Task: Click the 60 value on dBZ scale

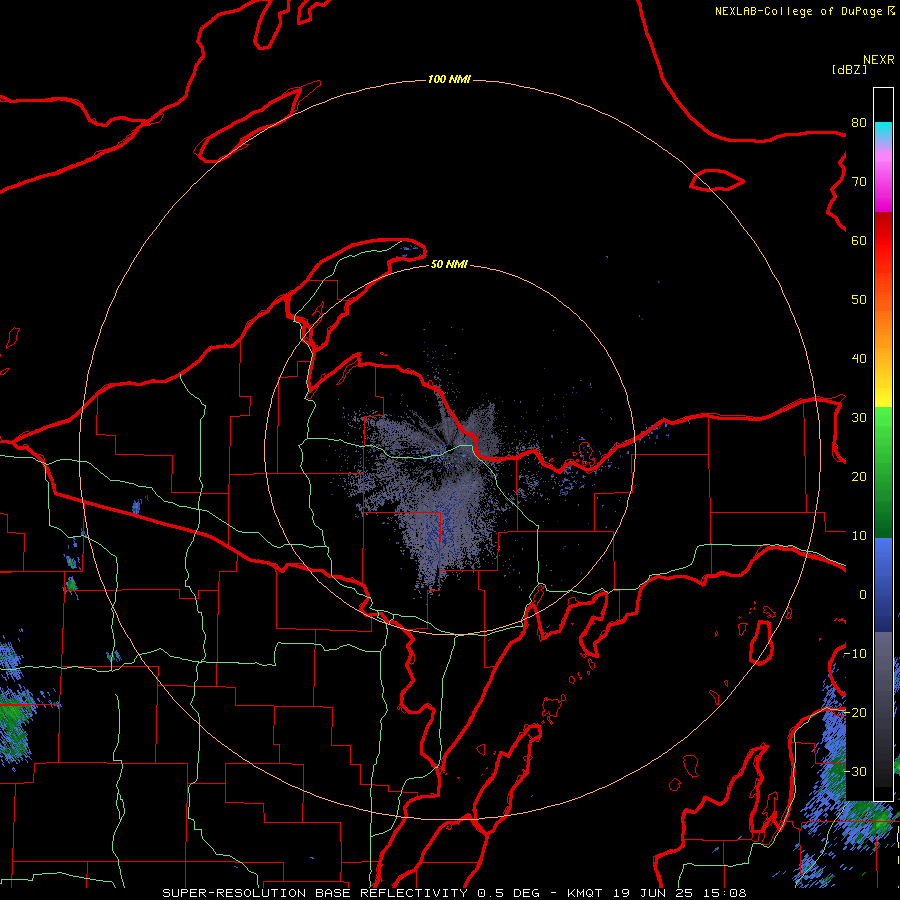Action: click(x=859, y=240)
